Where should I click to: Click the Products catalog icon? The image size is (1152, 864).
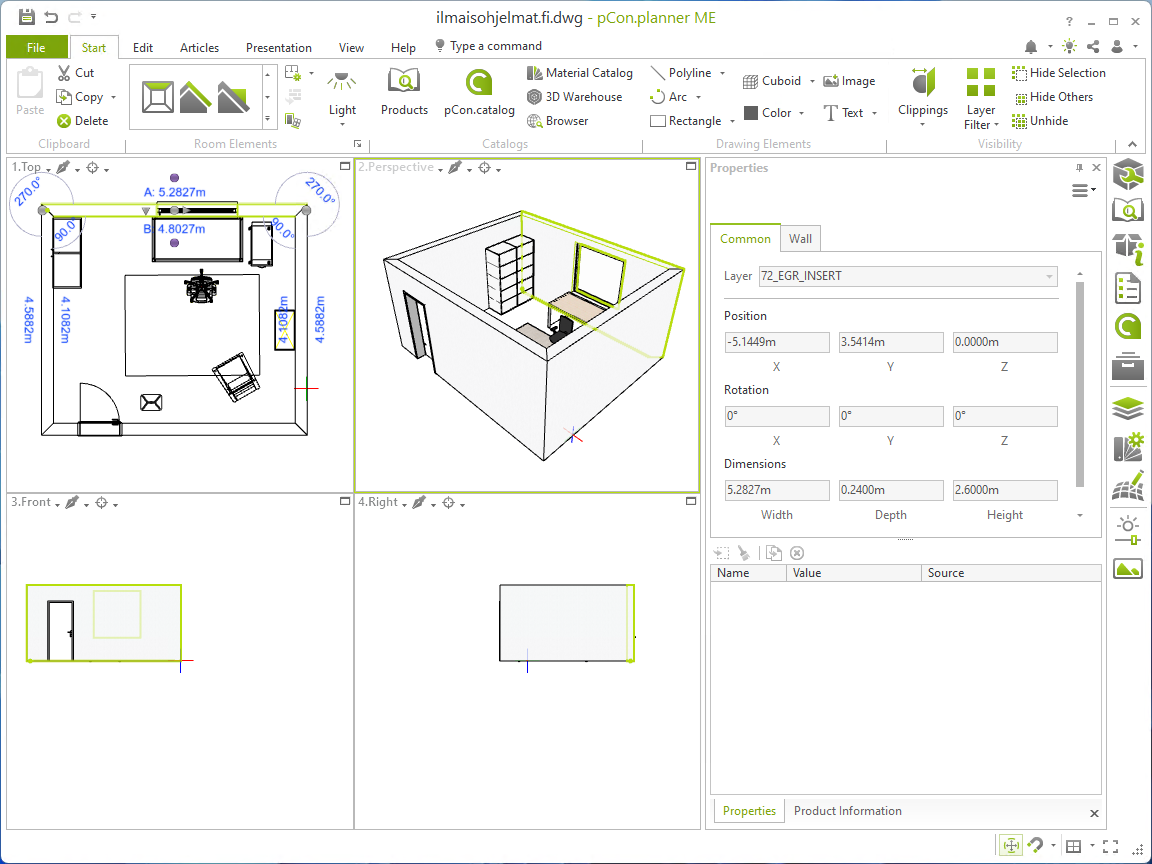coord(404,92)
